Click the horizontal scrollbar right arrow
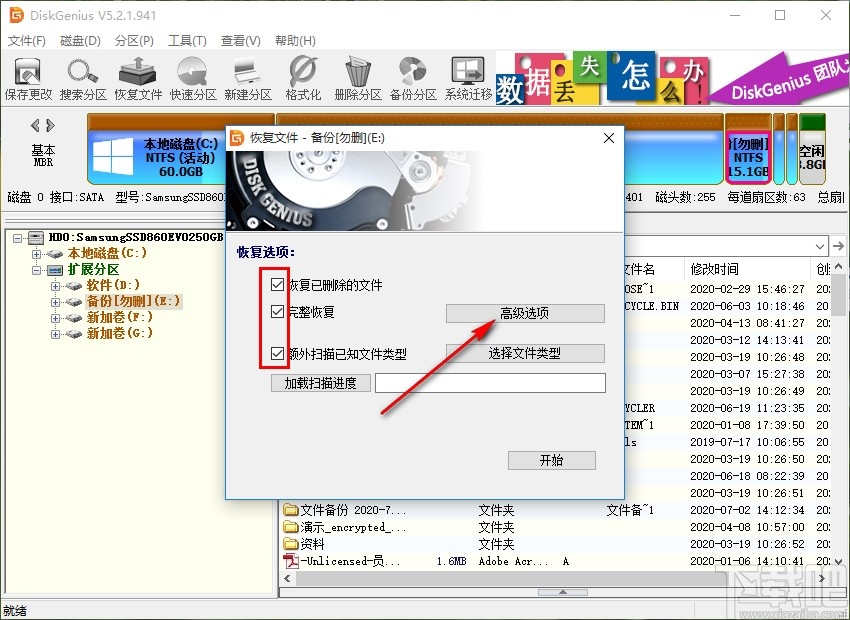This screenshot has width=850, height=620. coord(822,578)
